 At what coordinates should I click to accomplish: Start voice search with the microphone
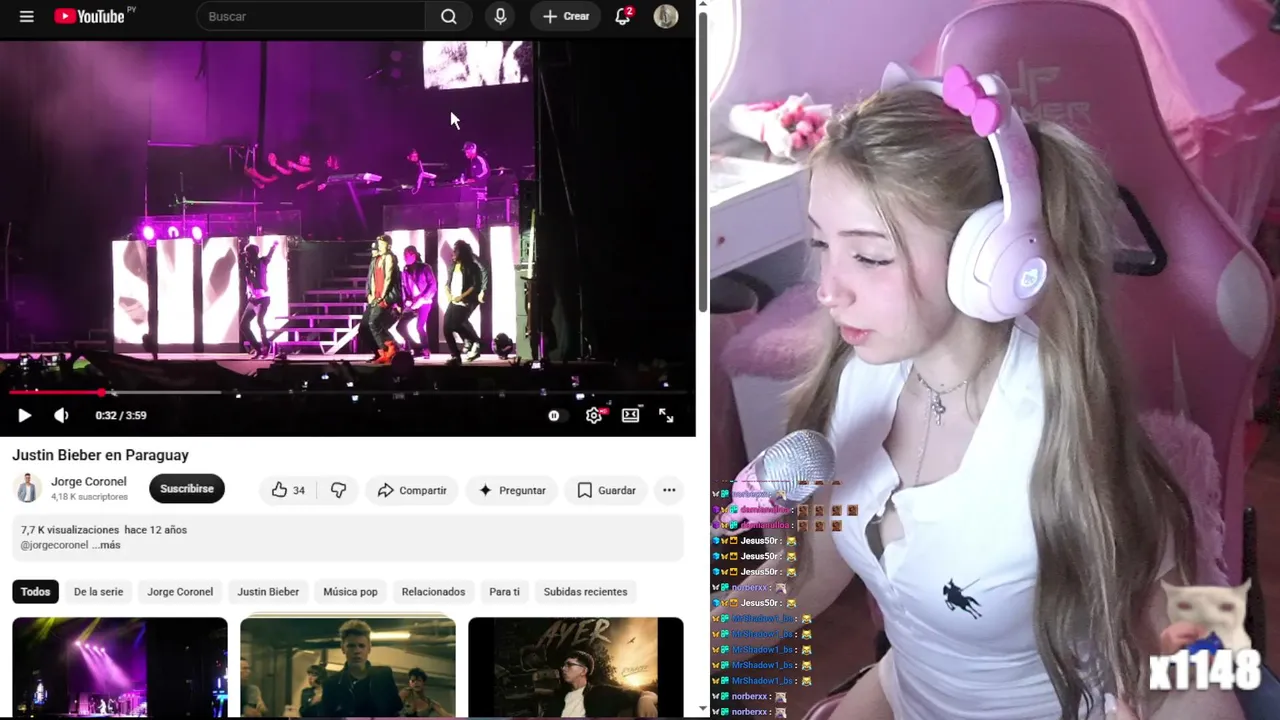click(500, 16)
